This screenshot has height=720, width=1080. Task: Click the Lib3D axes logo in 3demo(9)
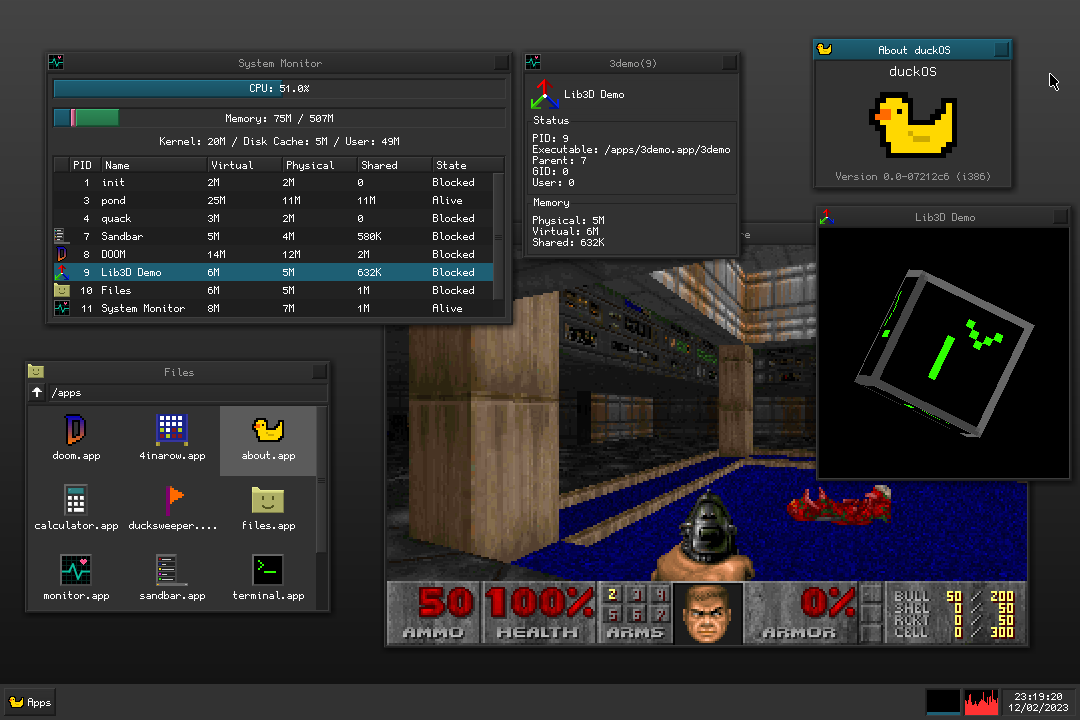tap(544, 94)
